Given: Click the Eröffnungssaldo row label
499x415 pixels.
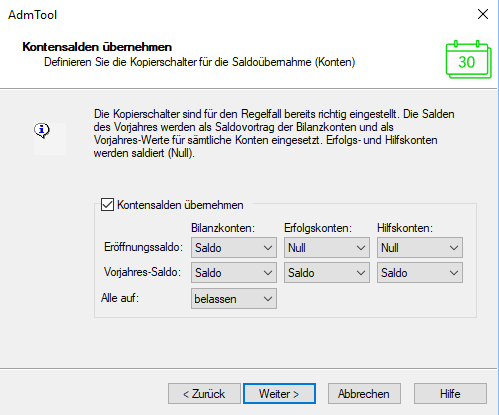Looking at the screenshot, I should tap(143, 247).
